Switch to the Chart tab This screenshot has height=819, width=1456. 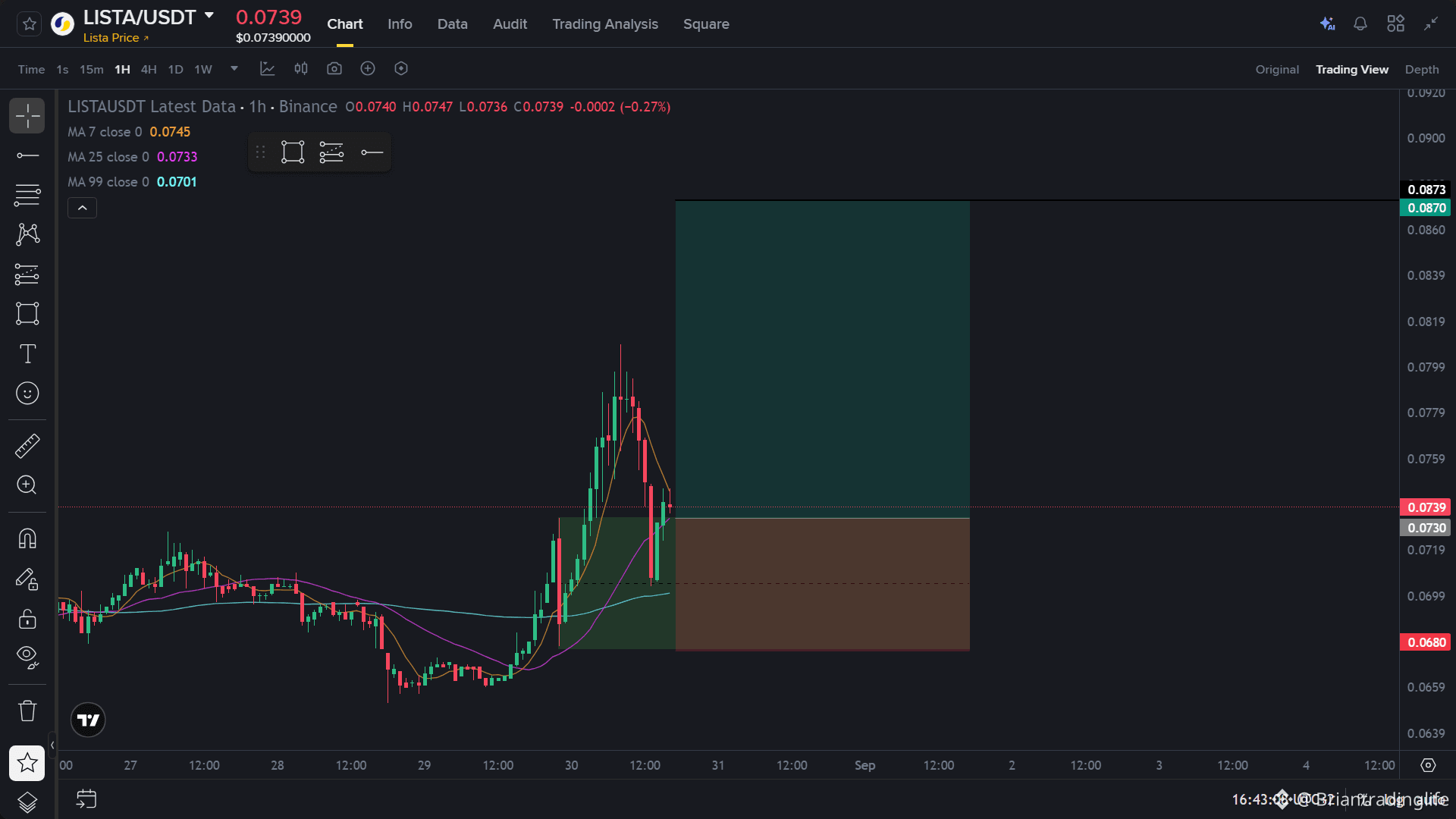pos(345,24)
